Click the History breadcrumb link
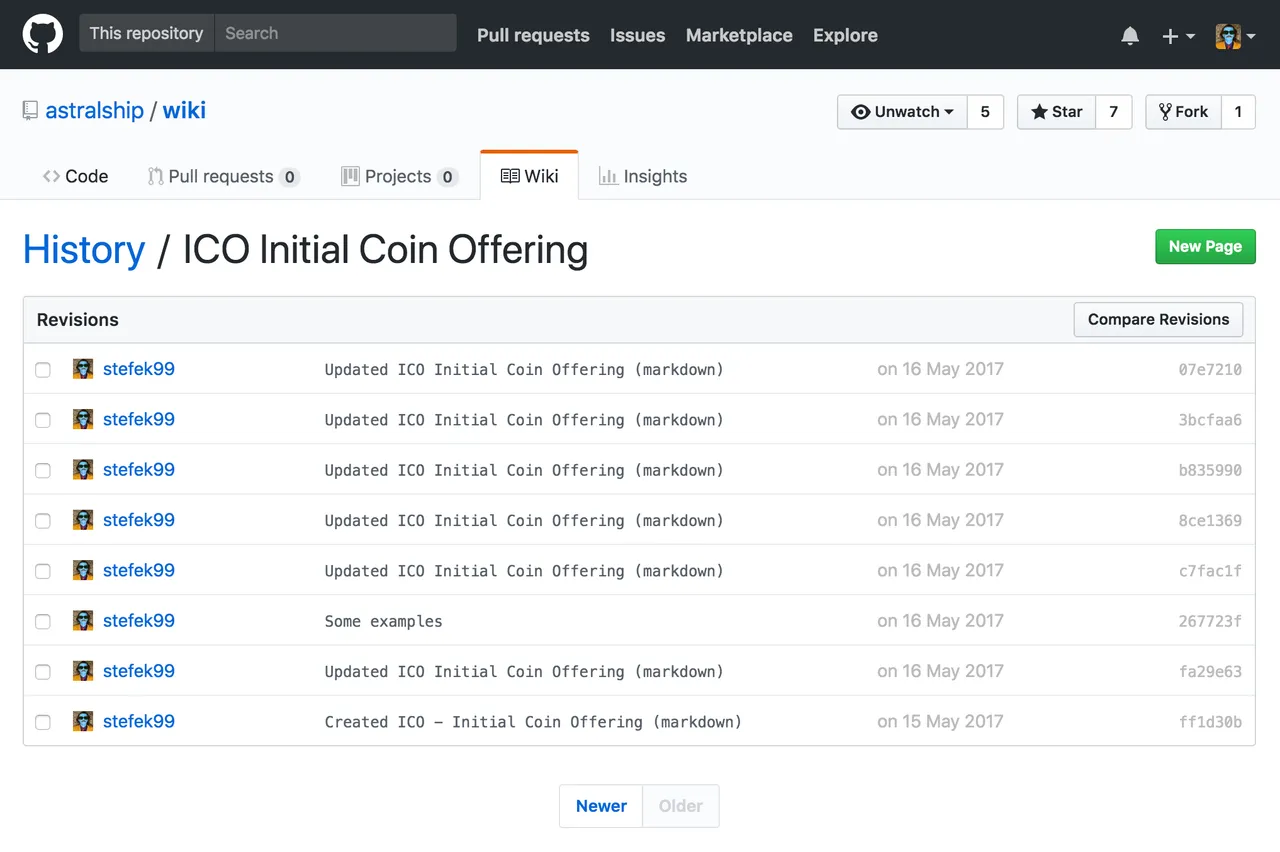1280x852 pixels. (84, 250)
